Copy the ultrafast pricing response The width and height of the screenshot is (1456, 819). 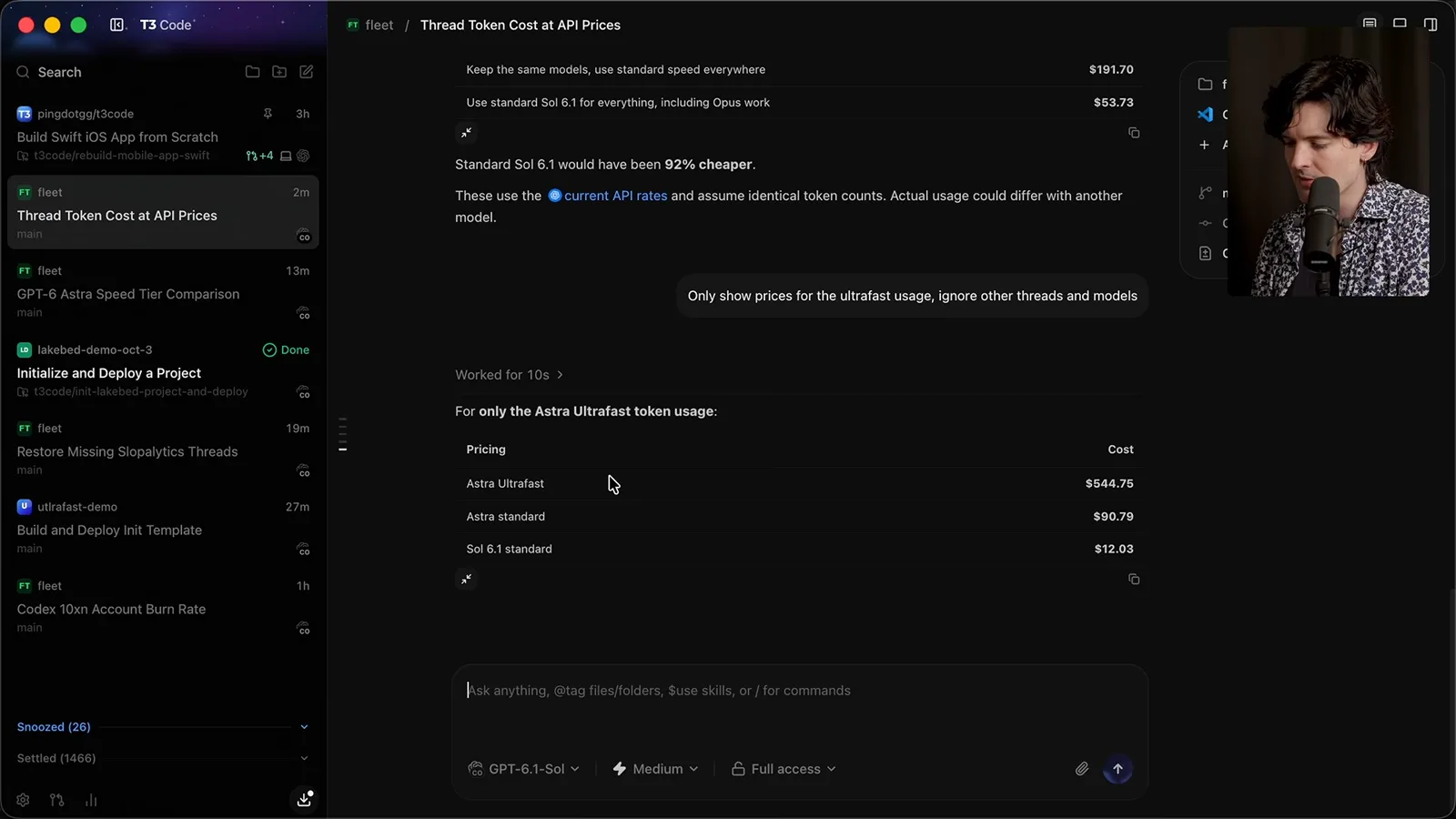(1134, 579)
